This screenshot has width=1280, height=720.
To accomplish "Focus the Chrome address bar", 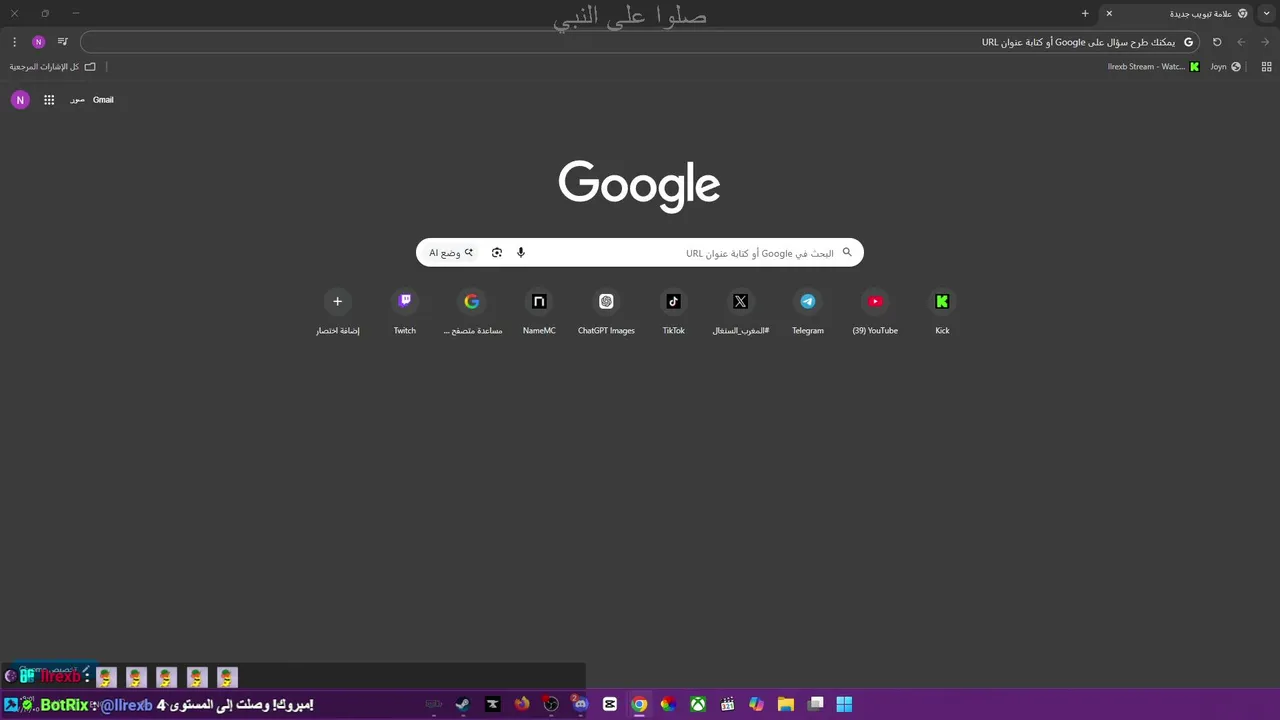I will [640, 42].
